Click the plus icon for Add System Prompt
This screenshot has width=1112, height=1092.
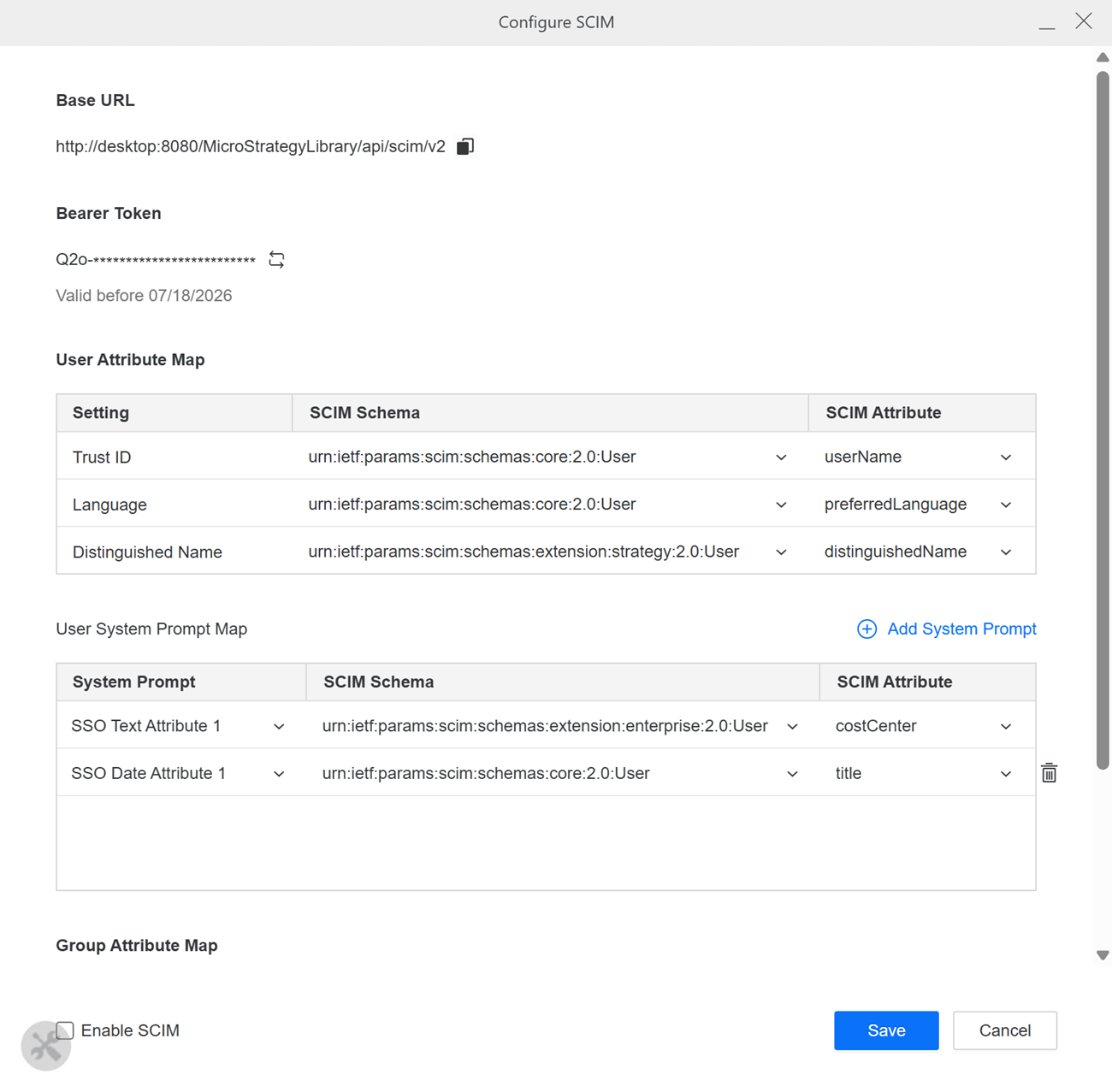tap(867, 629)
